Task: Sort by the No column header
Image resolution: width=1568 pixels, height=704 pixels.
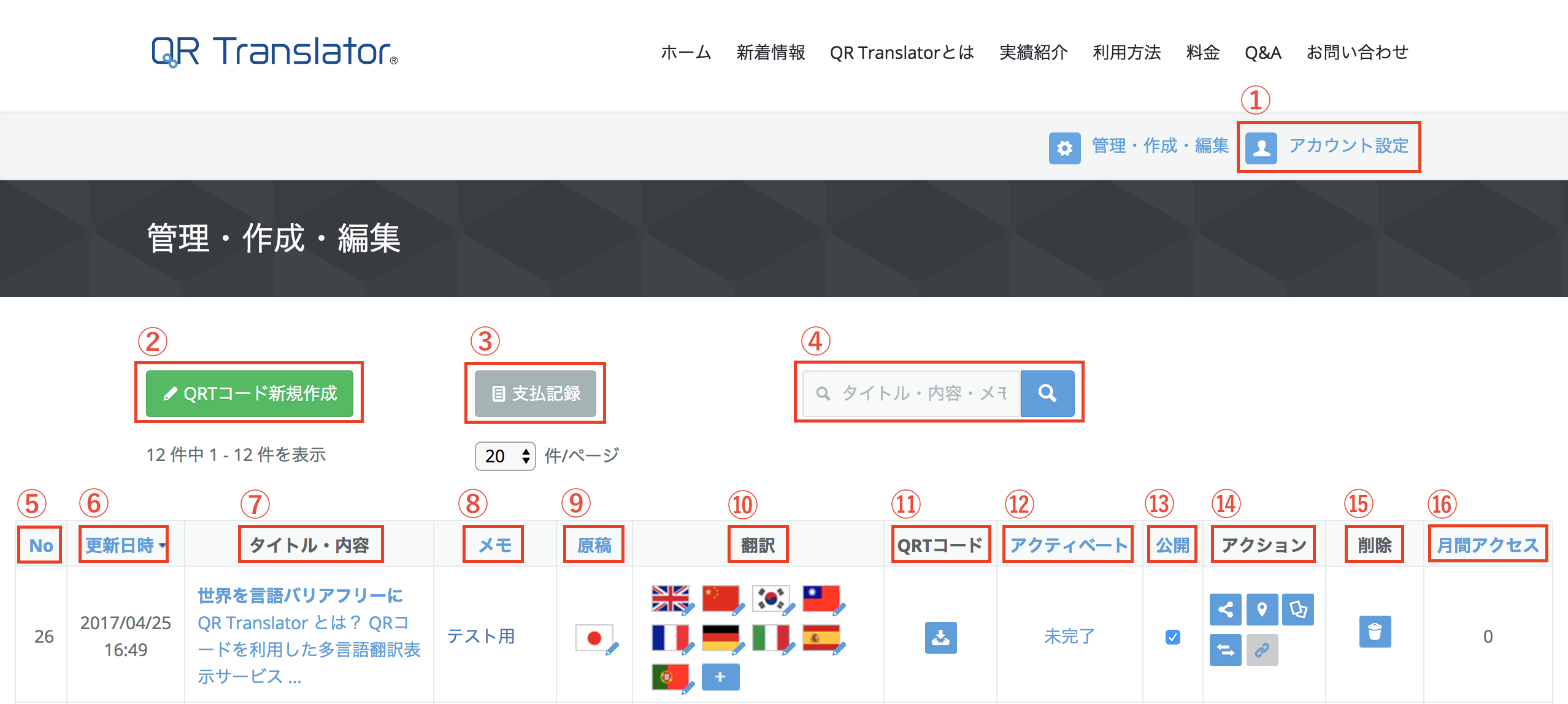Action: click(40, 545)
